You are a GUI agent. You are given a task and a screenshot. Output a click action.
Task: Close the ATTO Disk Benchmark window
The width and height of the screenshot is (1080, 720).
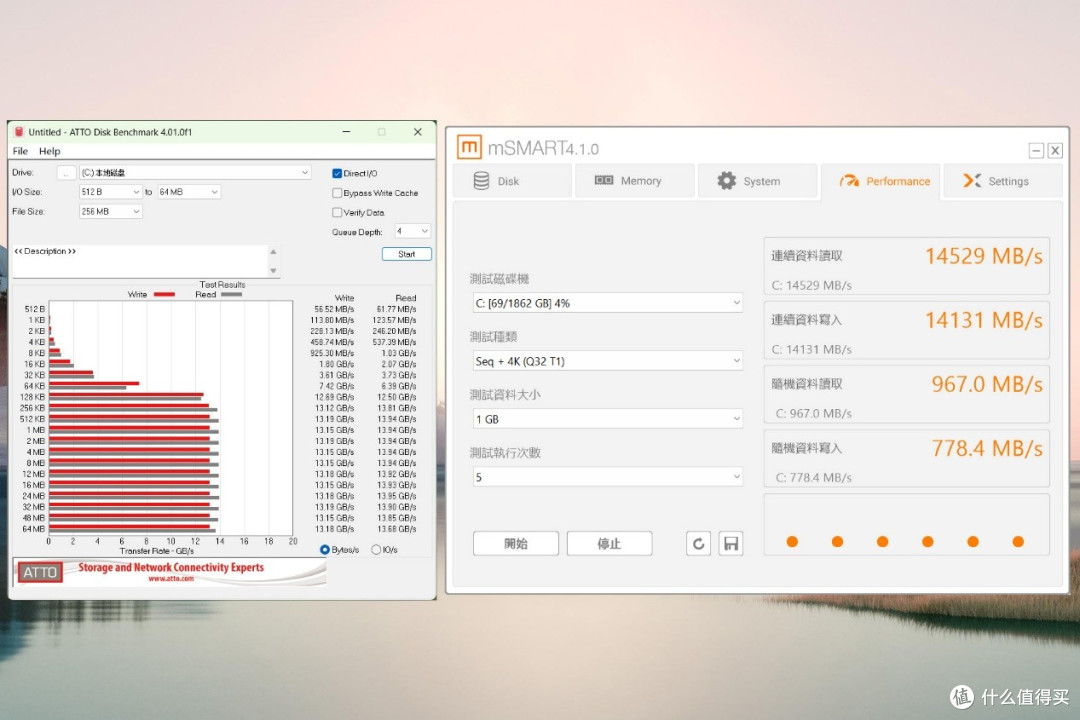[x=417, y=132]
